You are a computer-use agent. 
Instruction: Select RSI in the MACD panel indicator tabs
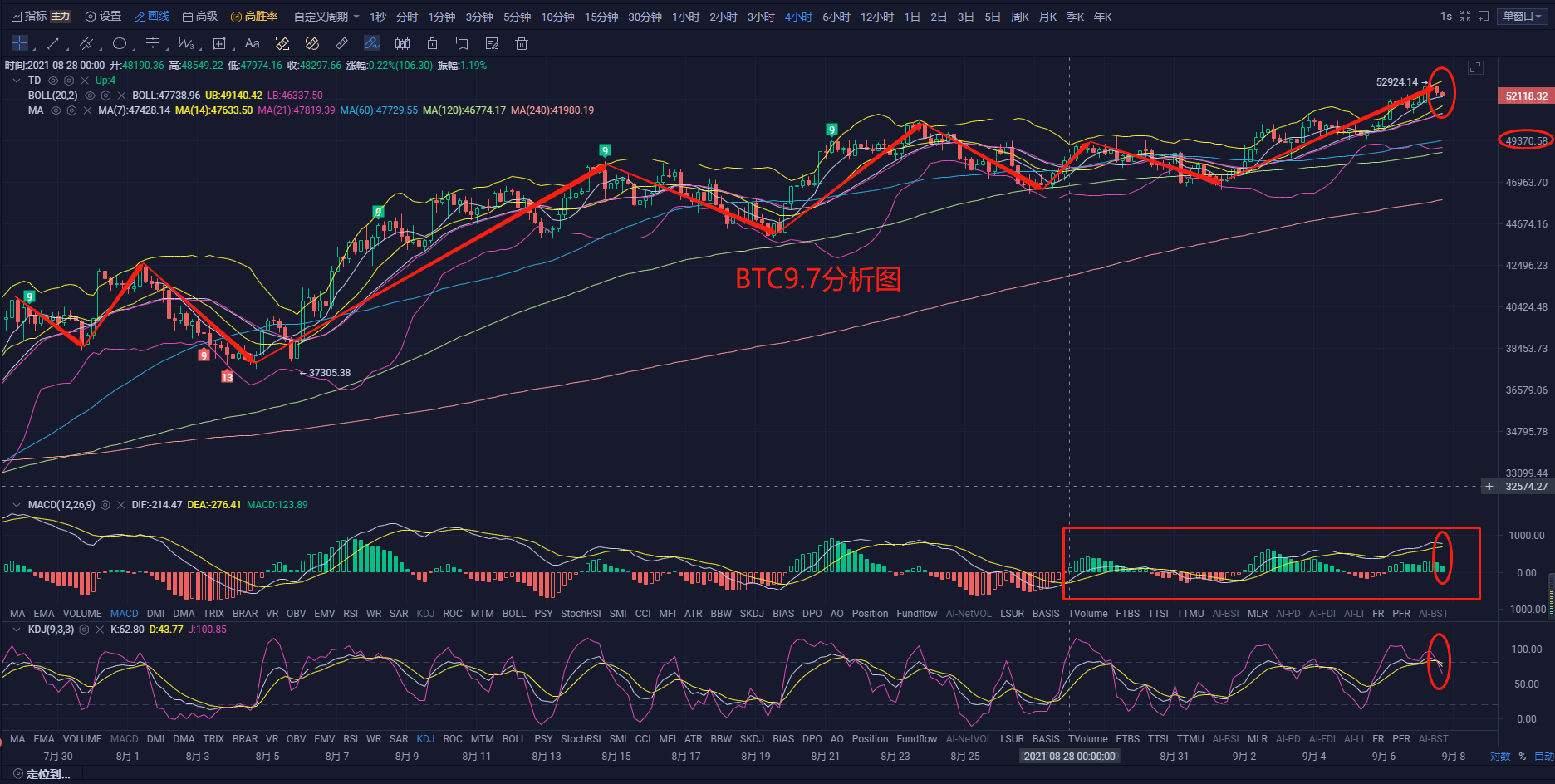351,614
